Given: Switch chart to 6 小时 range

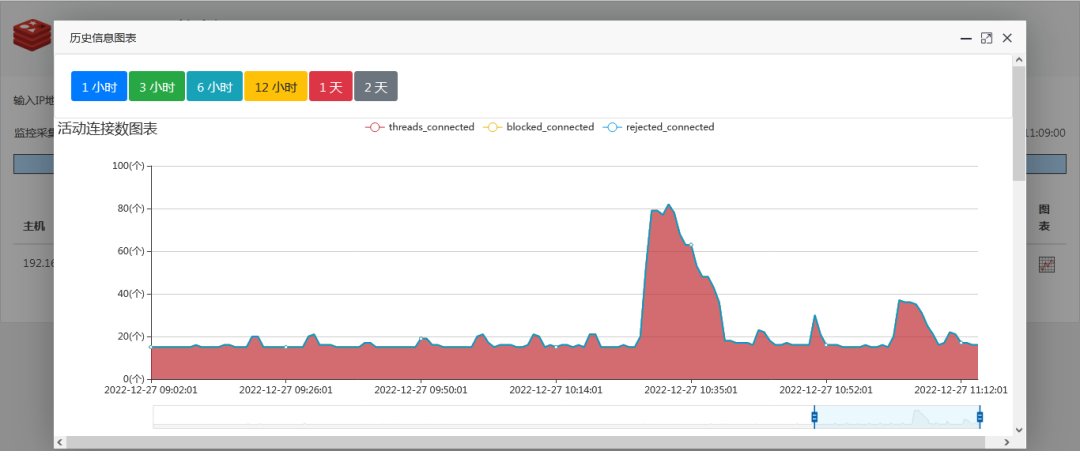Looking at the screenshot, I should tap(214, 86).
